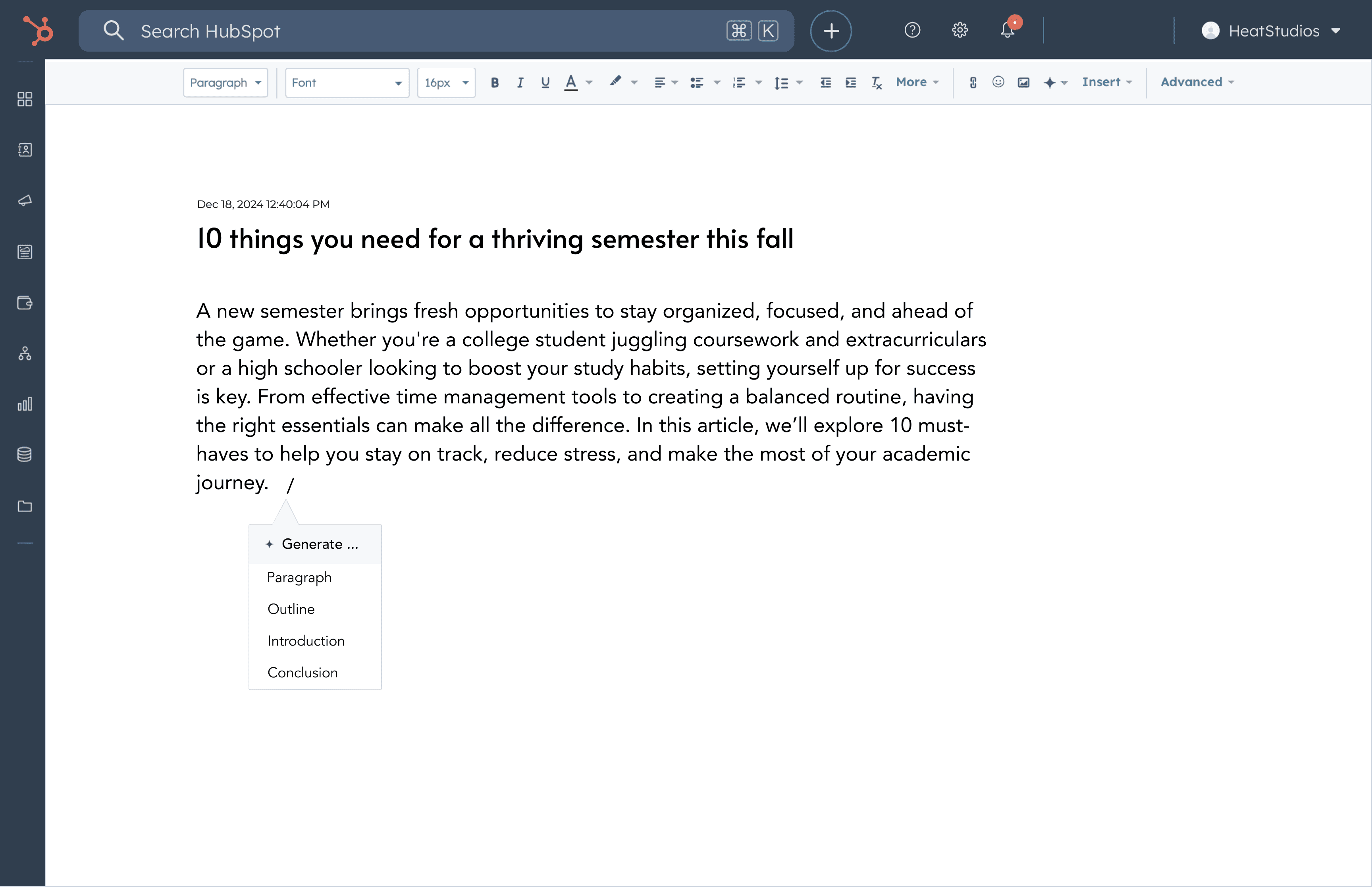Open the library folder icon in sidebar
Screen dimensions: 1372x887
point(25,506)
